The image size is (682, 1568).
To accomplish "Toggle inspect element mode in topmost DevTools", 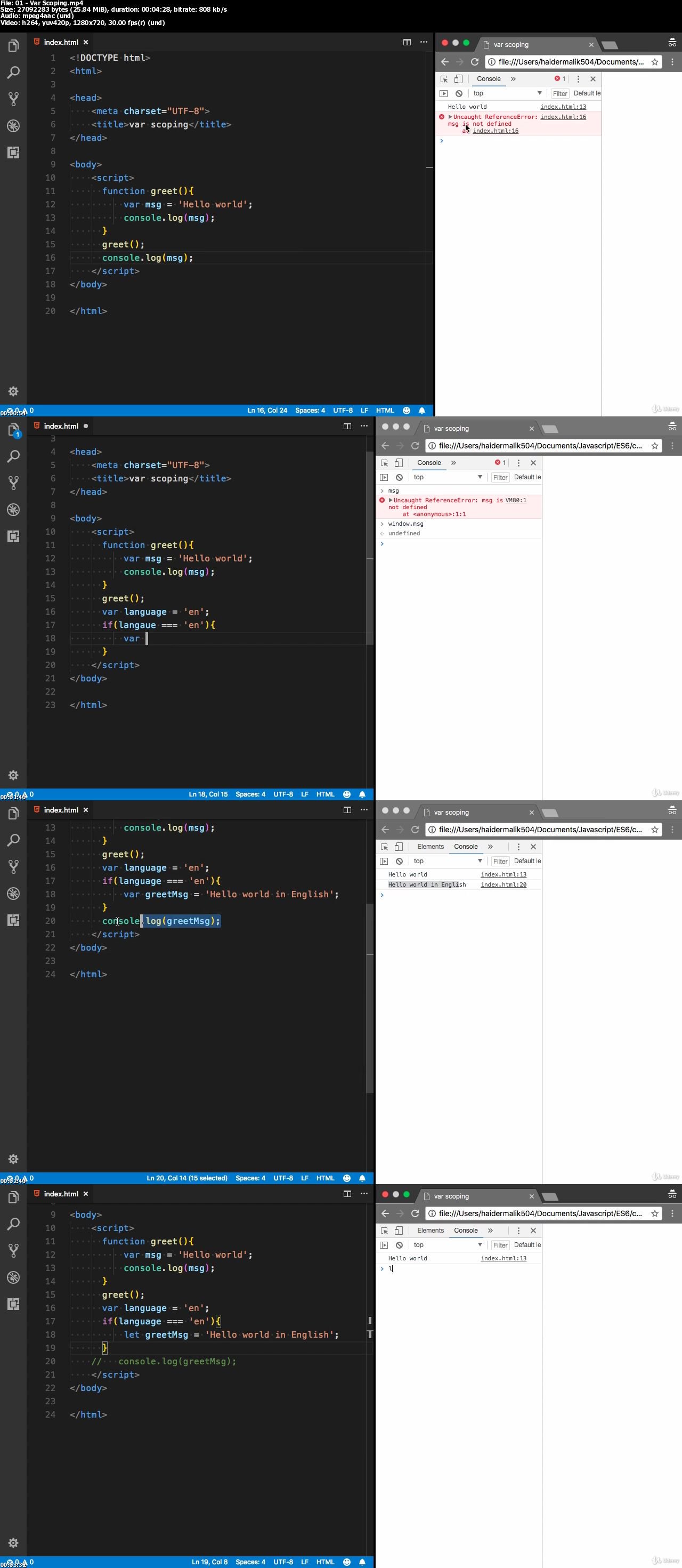I will tap(444, 79).
